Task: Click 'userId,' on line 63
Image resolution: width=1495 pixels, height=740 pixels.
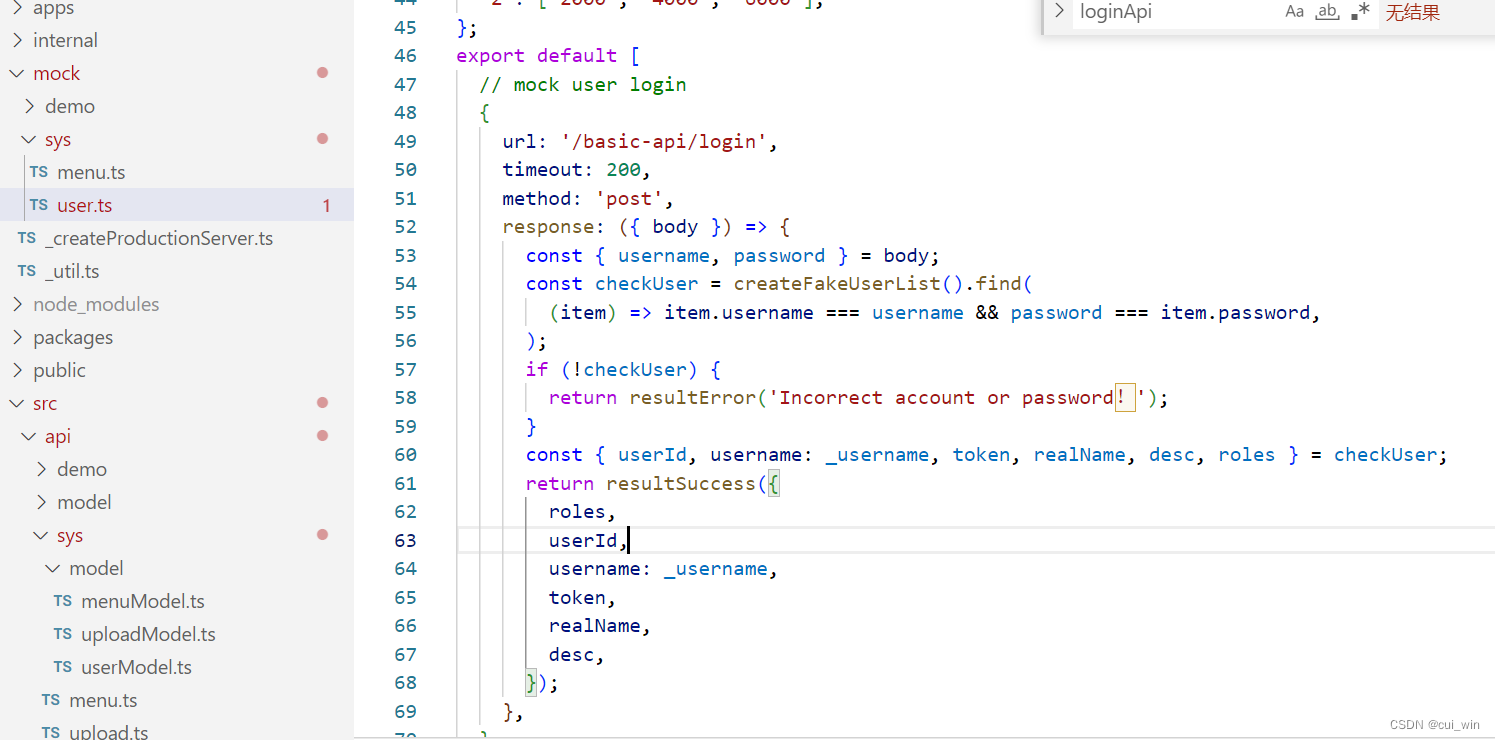Action: click(x=588, y=541)
